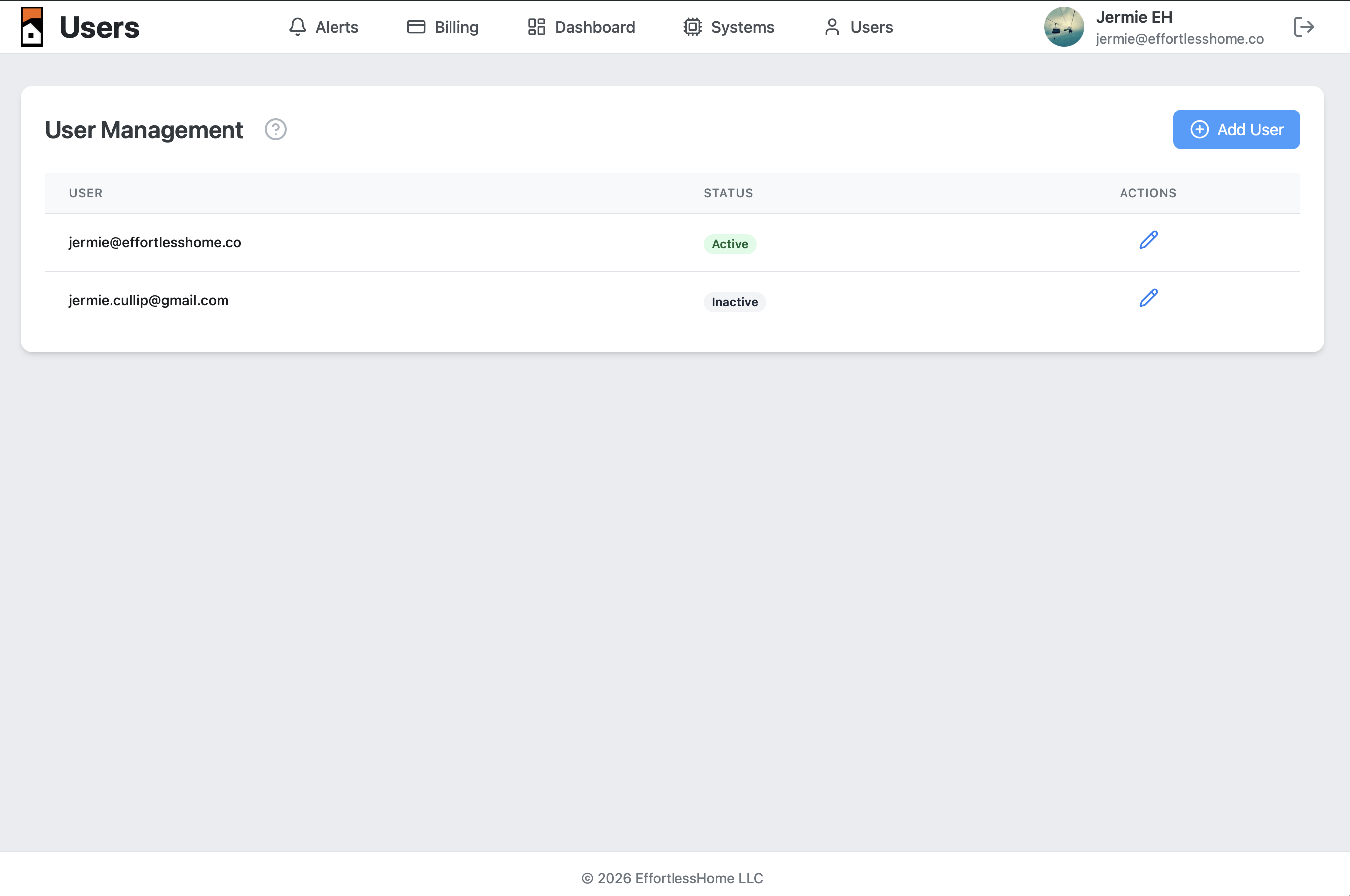The image size is (1350, 896).
Task: Click the Inactive status badge
Action: (734, 302)
